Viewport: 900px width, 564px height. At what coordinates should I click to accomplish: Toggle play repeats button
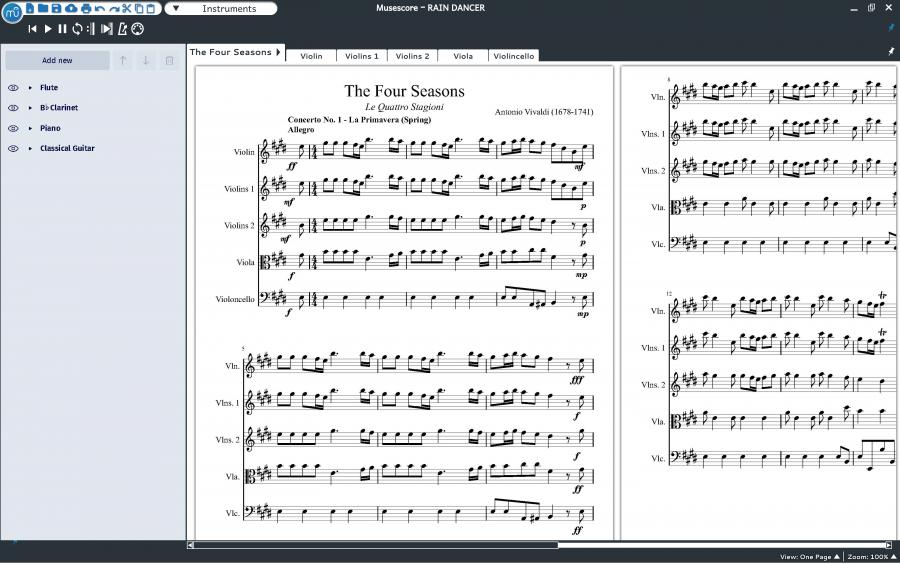point(91,29)
